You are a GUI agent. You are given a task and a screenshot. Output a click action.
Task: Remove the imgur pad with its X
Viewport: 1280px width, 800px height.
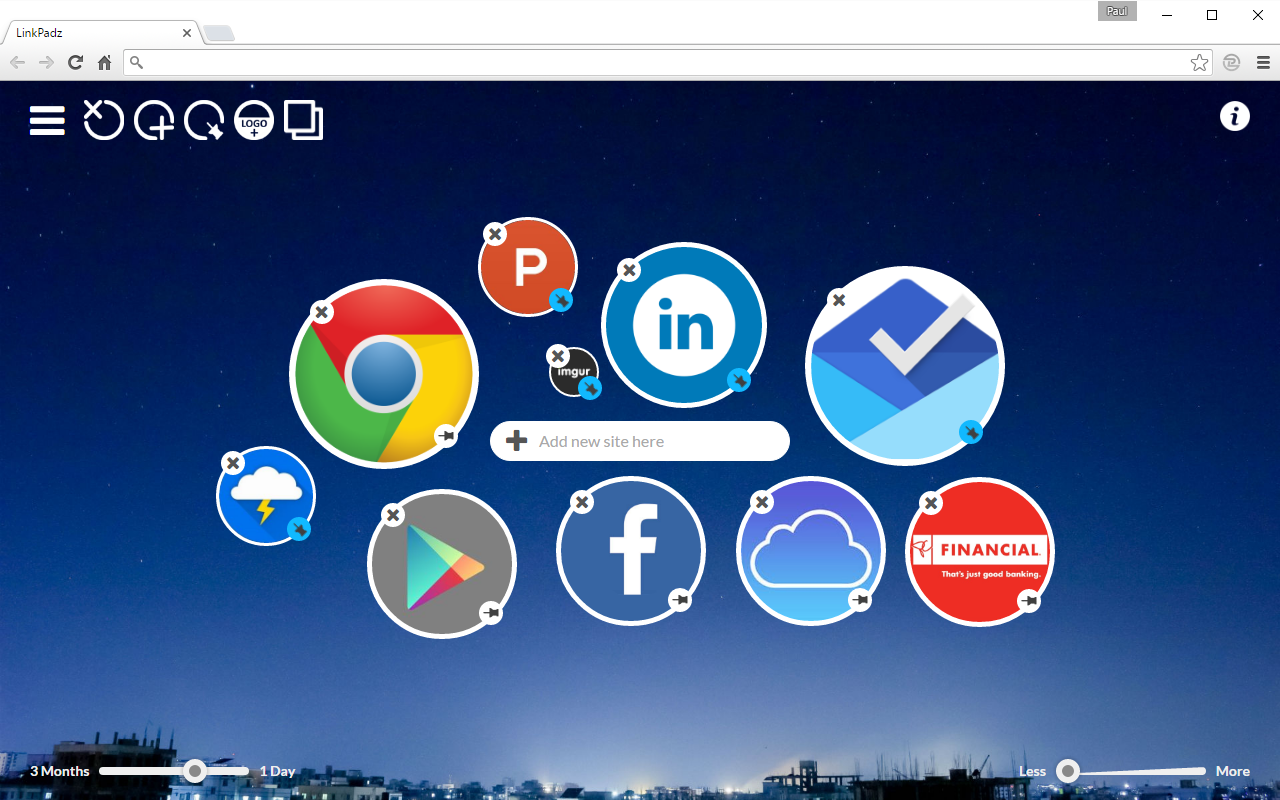pyautogui.click(x=558, y=356)
